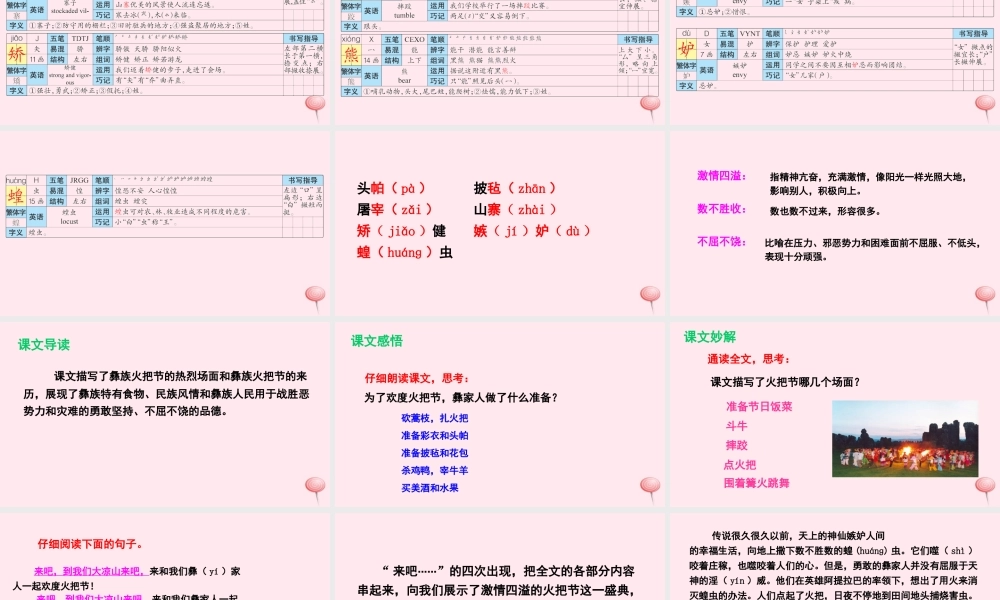Click the word 嫉(jí)妒(dù)
This screenshot has width=1000, height=600.
(x=532, y=231)
